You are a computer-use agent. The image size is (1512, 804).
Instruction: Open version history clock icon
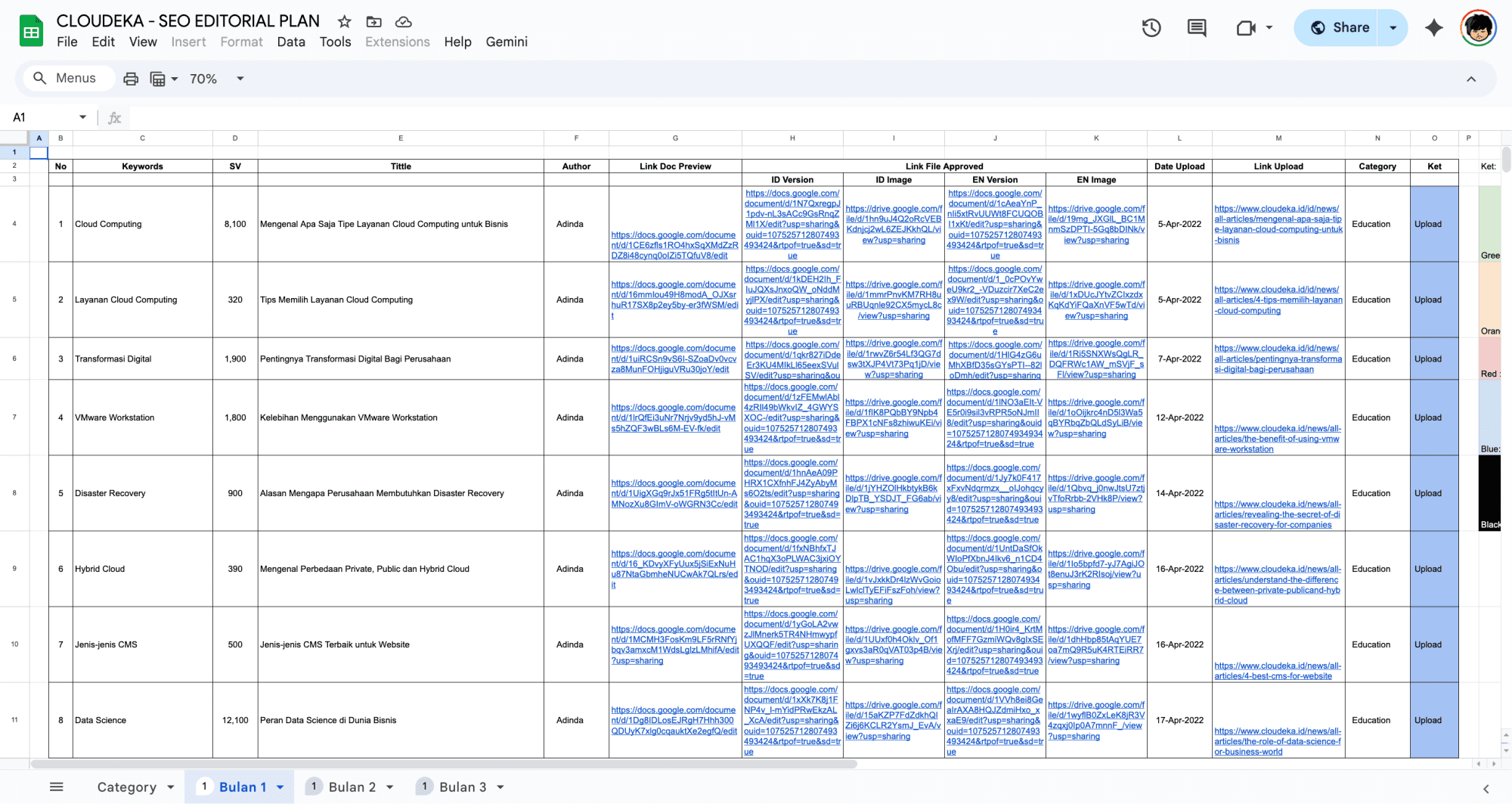click(x=1151, y=28)
